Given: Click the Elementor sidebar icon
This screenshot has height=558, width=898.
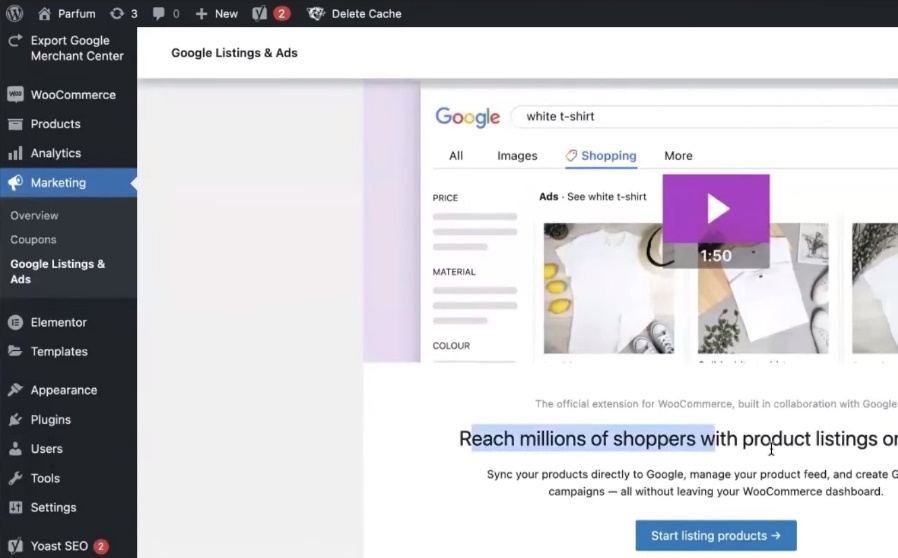Looking at the screenshot, I should click(15, 322).
